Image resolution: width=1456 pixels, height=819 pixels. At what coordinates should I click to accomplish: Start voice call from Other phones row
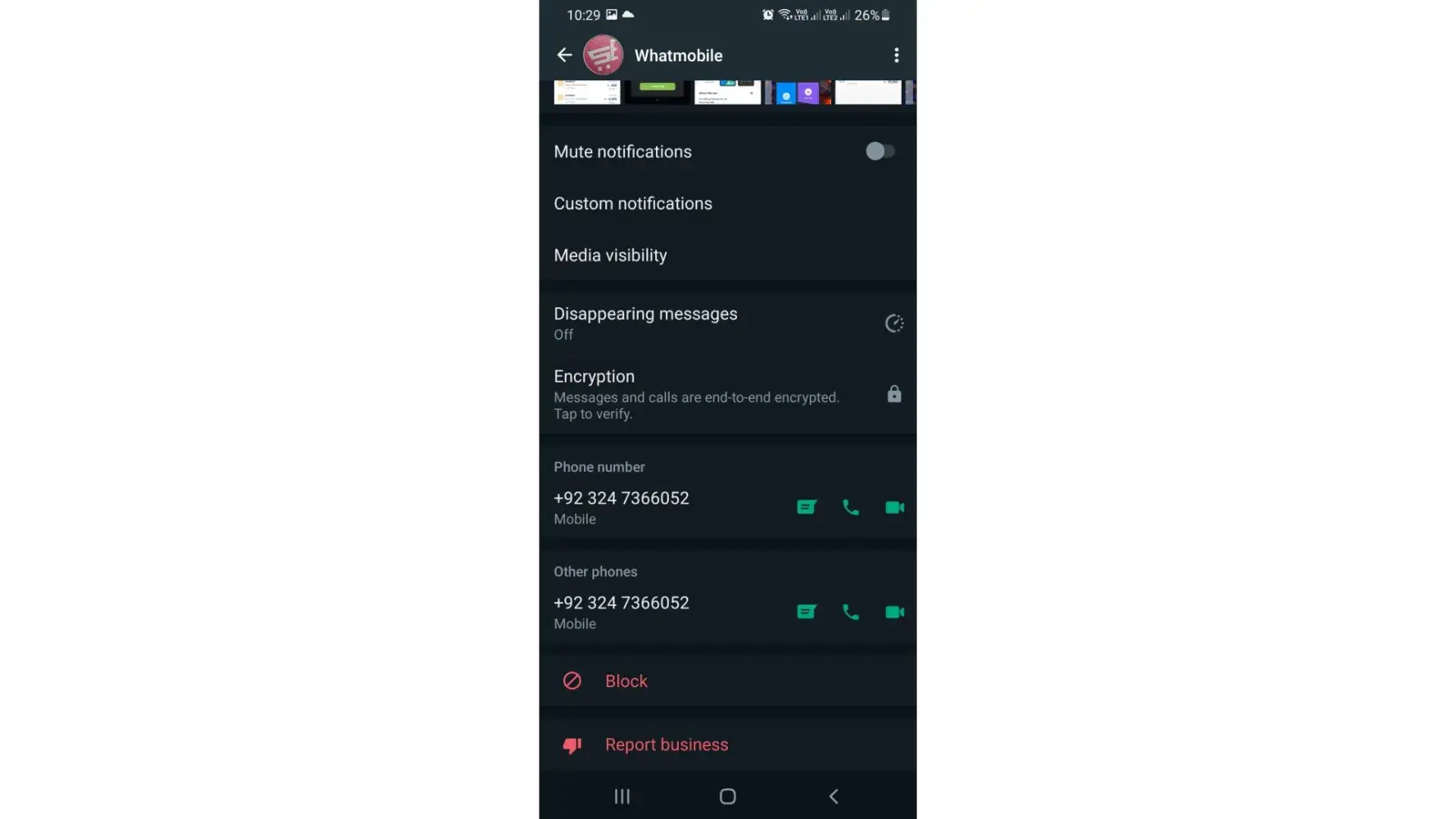(x=851, y=612)
